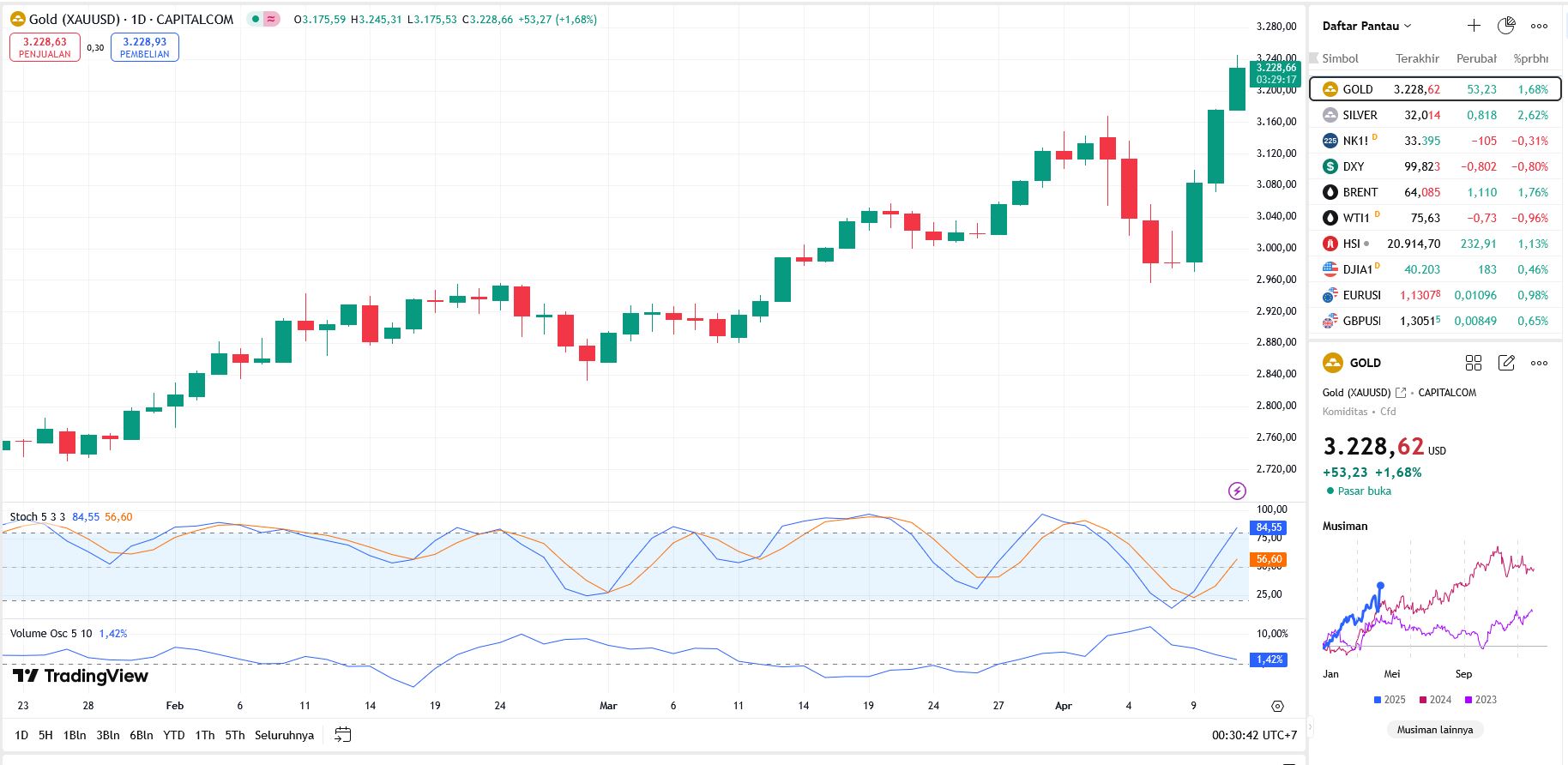Image resolution: width=1568 pixels, height=765 pixels.
Task: Click the grid layout icon beside GOLD
Action: click(x=1474, y=363)
